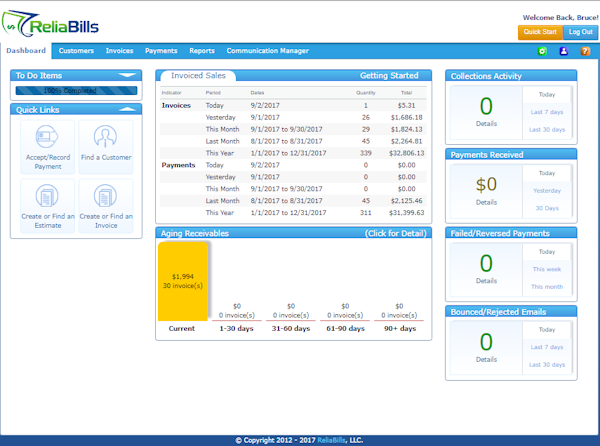Open the Create or Find an Invoice icon
Image resolution: width=600 pixels, height=446 pixels.
pyautogui.click(x=105, y=196)
